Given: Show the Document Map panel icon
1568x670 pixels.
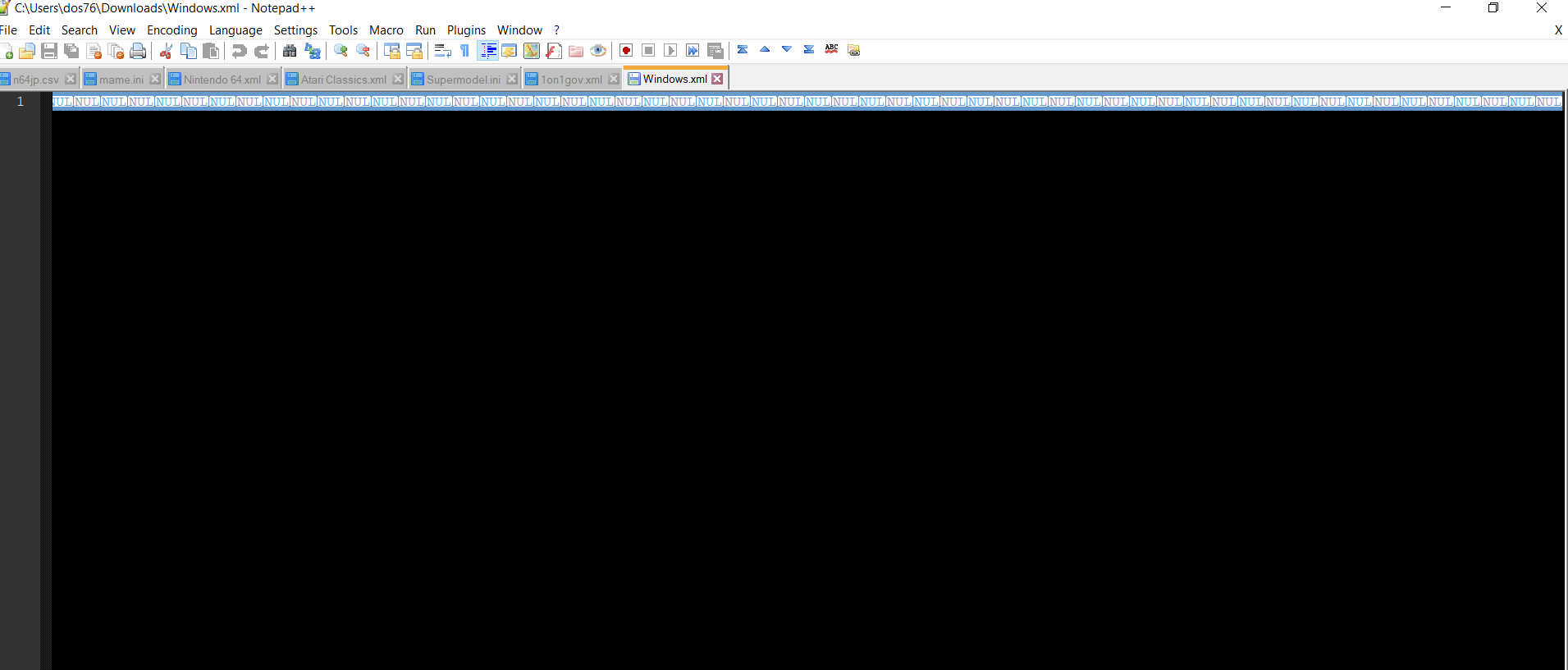Looking at the screenshot, I should point(532,51).
